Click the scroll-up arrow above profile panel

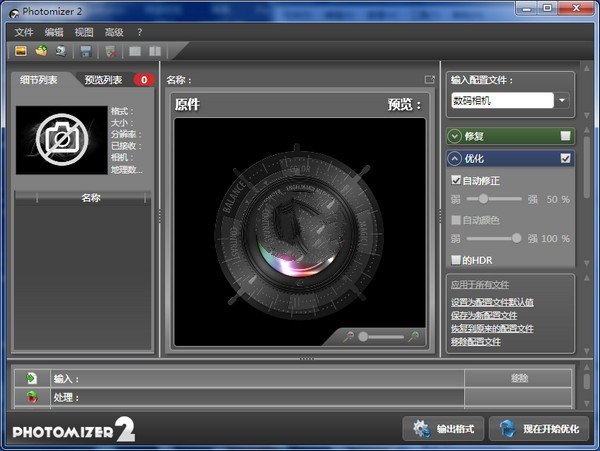click(587, 68)
